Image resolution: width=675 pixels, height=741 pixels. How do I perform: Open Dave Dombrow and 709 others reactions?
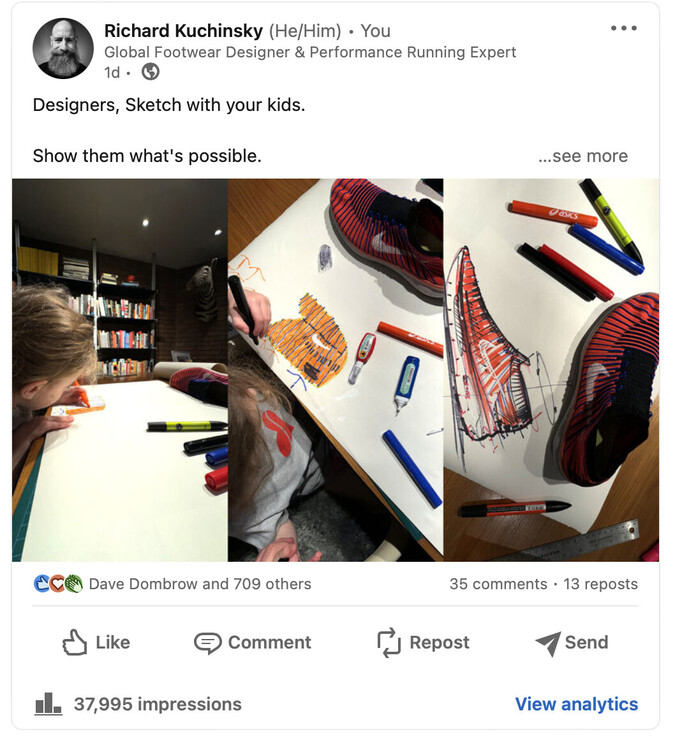[200, 584]
